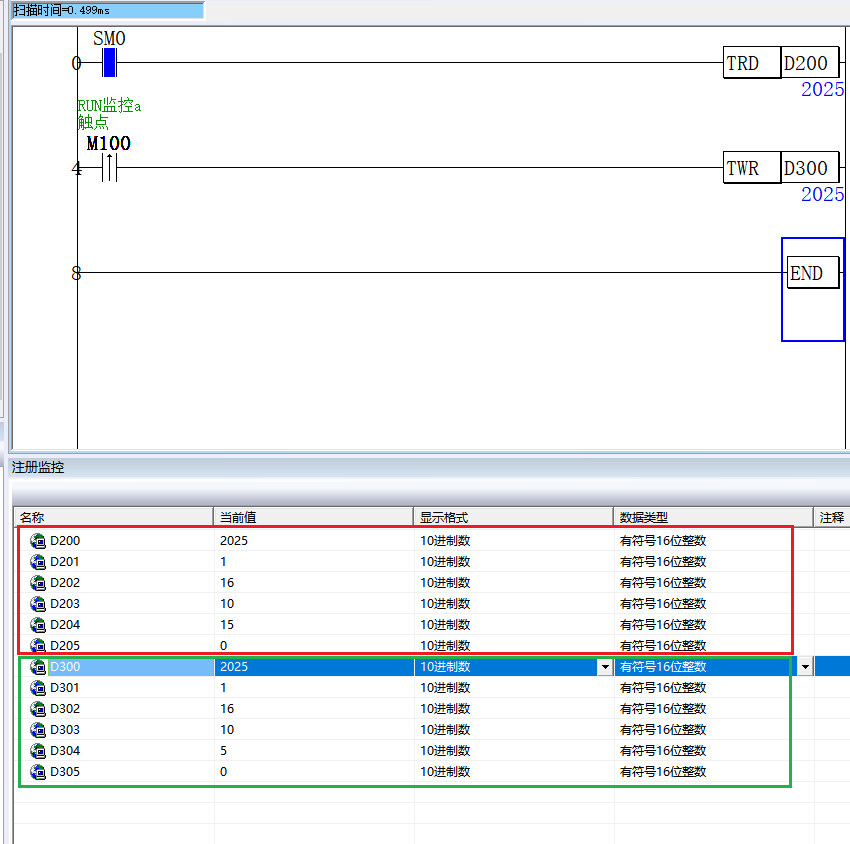The height and width of the screenshot is (844, 850).
Task: Click the D302 register icon
Action: (39, 709)
